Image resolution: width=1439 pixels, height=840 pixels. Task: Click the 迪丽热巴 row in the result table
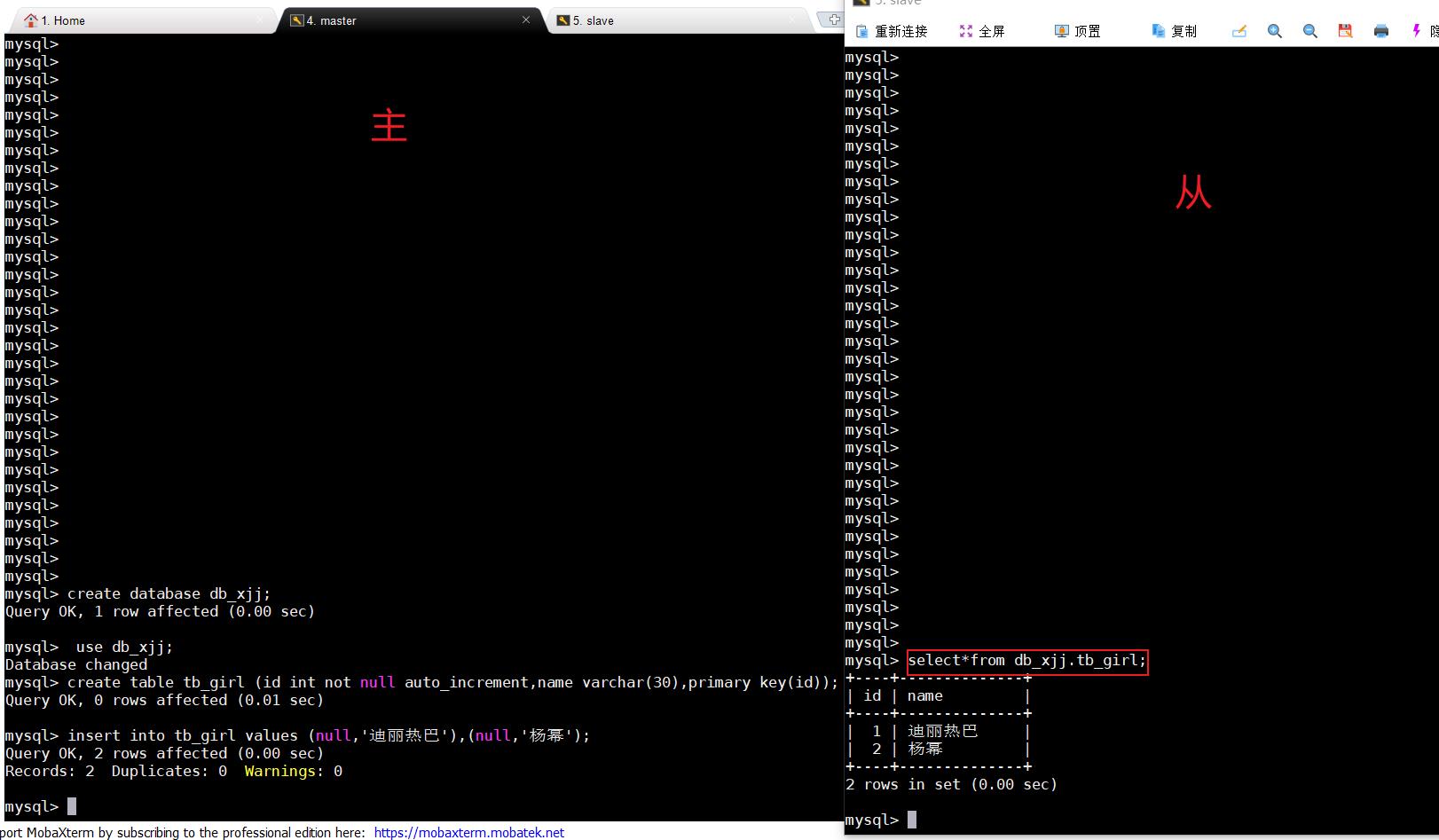[939, 731]
